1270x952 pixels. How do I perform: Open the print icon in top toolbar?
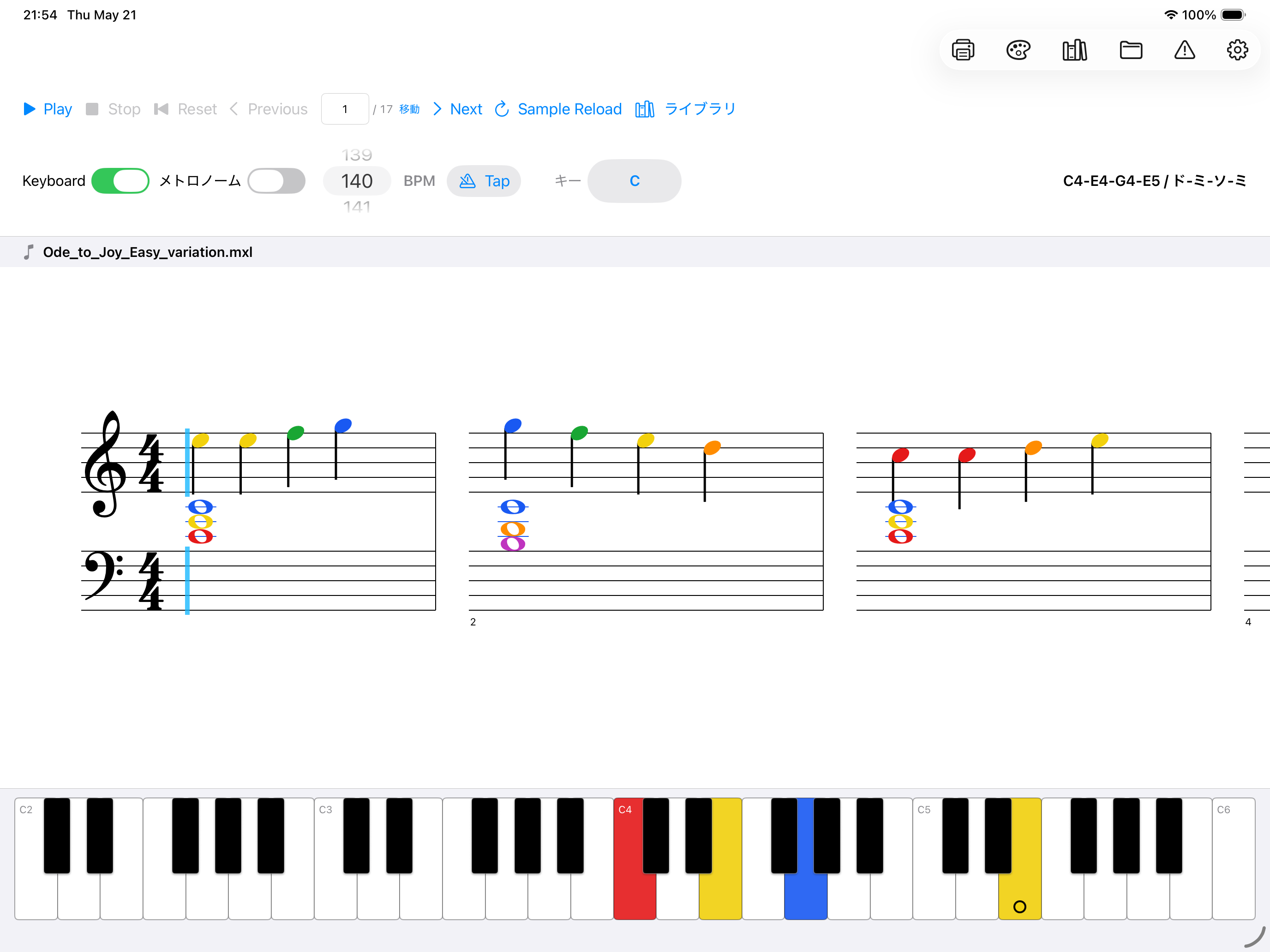(963, 50)
